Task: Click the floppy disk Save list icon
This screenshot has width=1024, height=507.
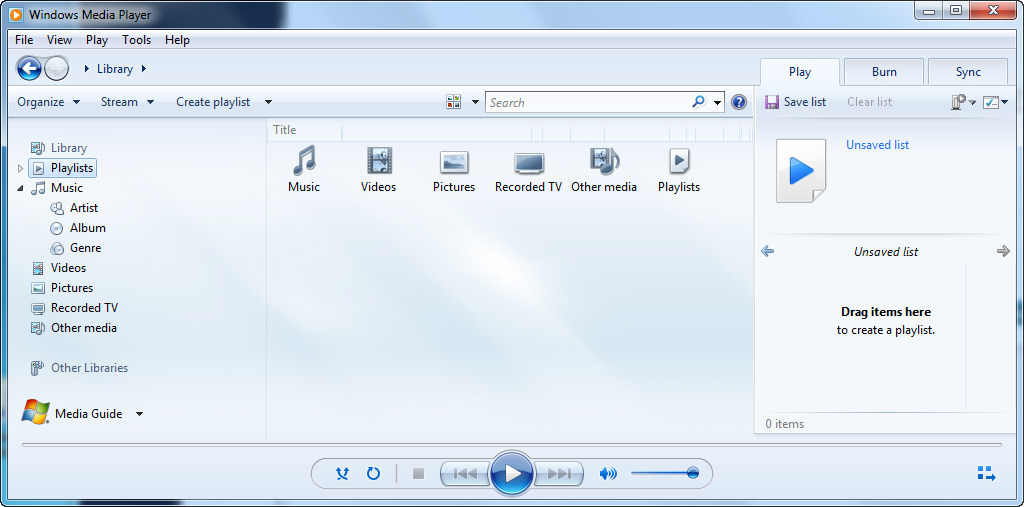Action: coord(772,102)
